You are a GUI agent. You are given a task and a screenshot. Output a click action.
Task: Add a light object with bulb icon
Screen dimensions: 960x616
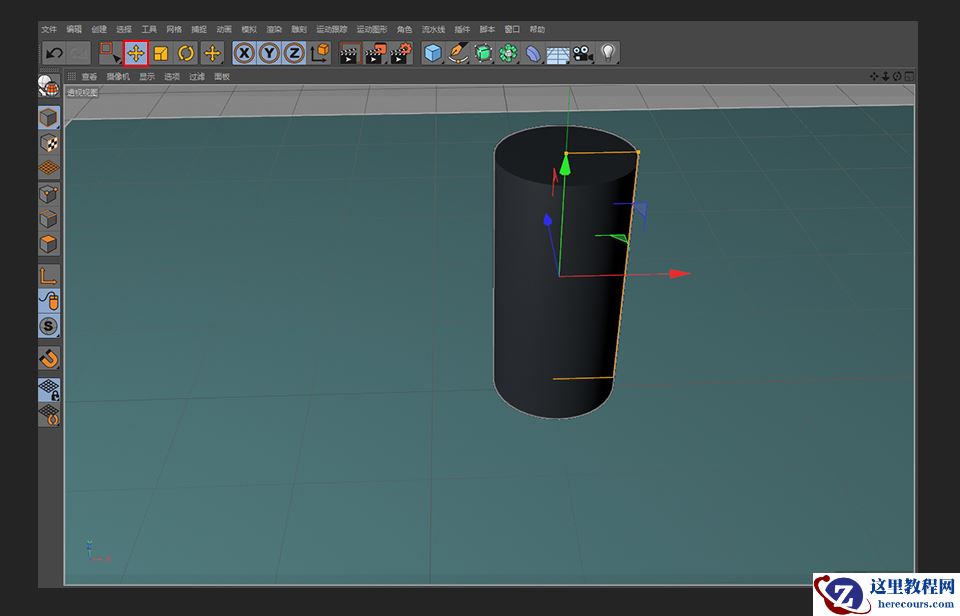pos(608,53)
